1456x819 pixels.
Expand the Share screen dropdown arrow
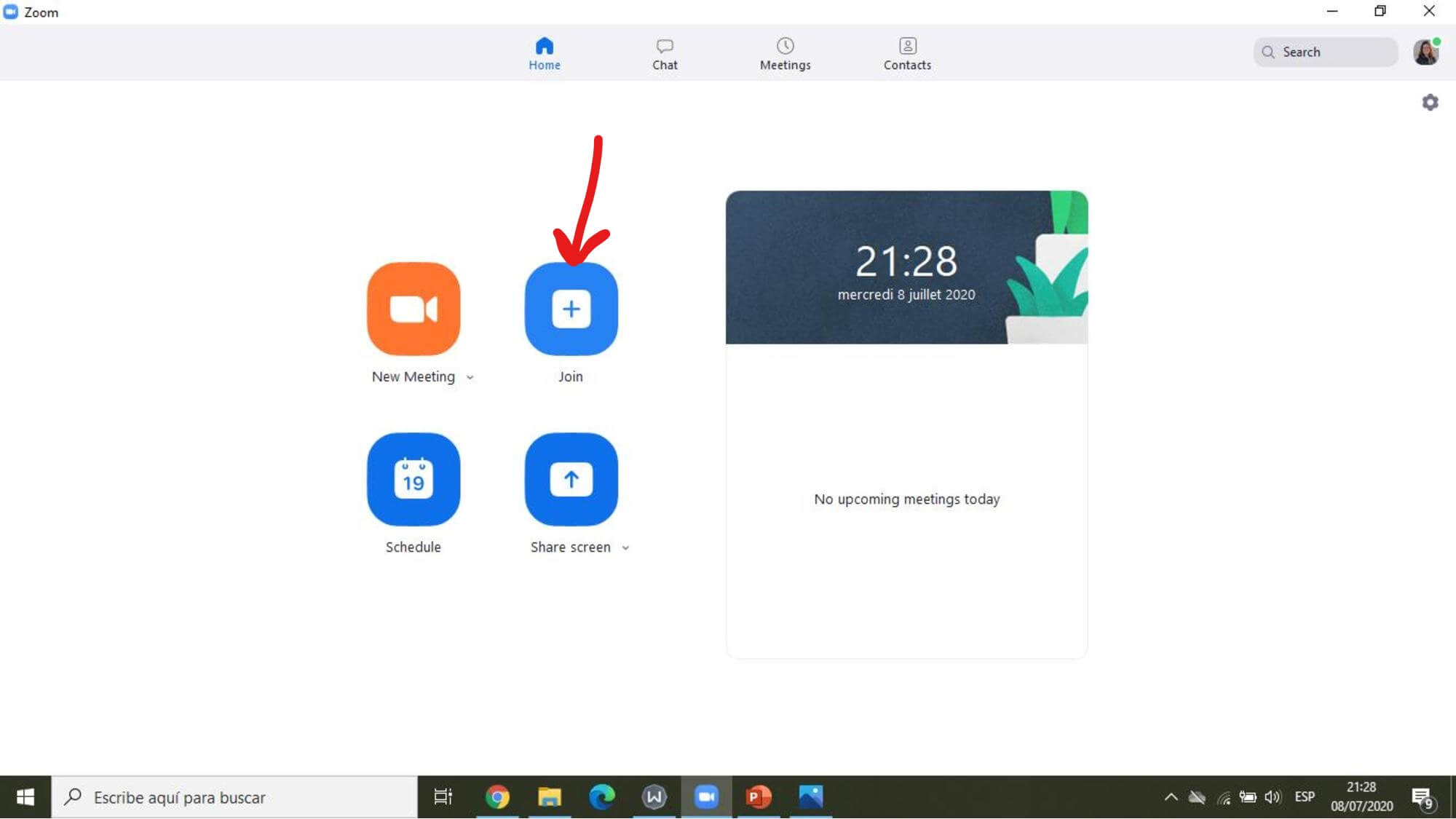625,547
